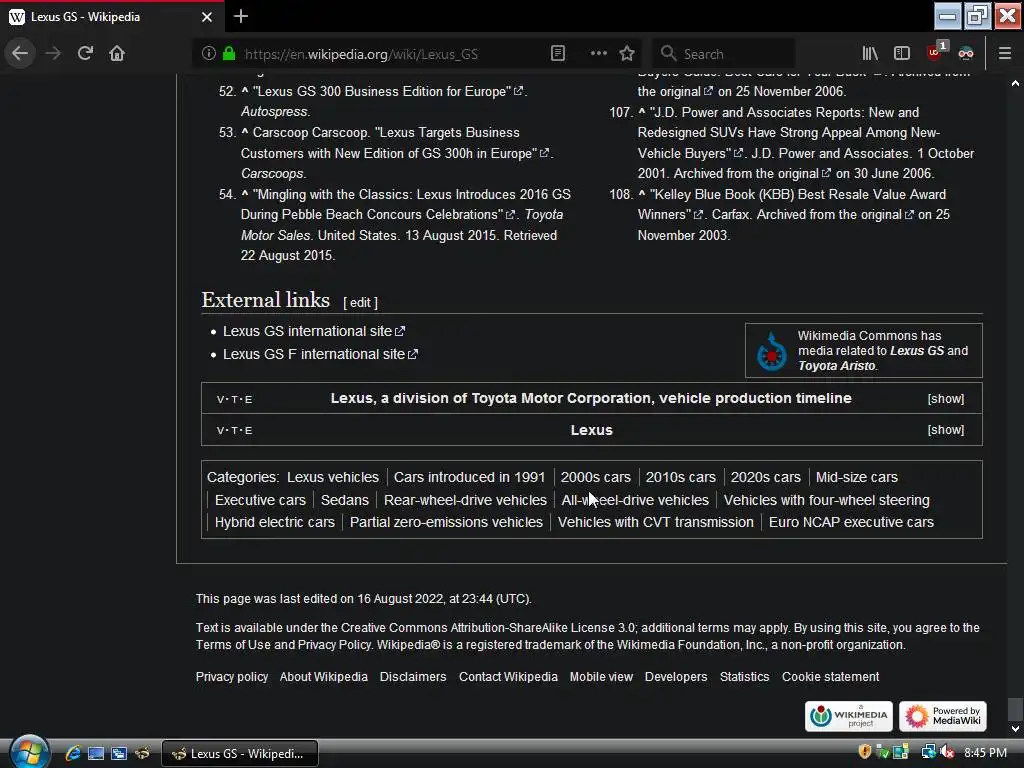Click the security shield tray icon
This screenshot has width=1024, height=768.
[865, 752]
